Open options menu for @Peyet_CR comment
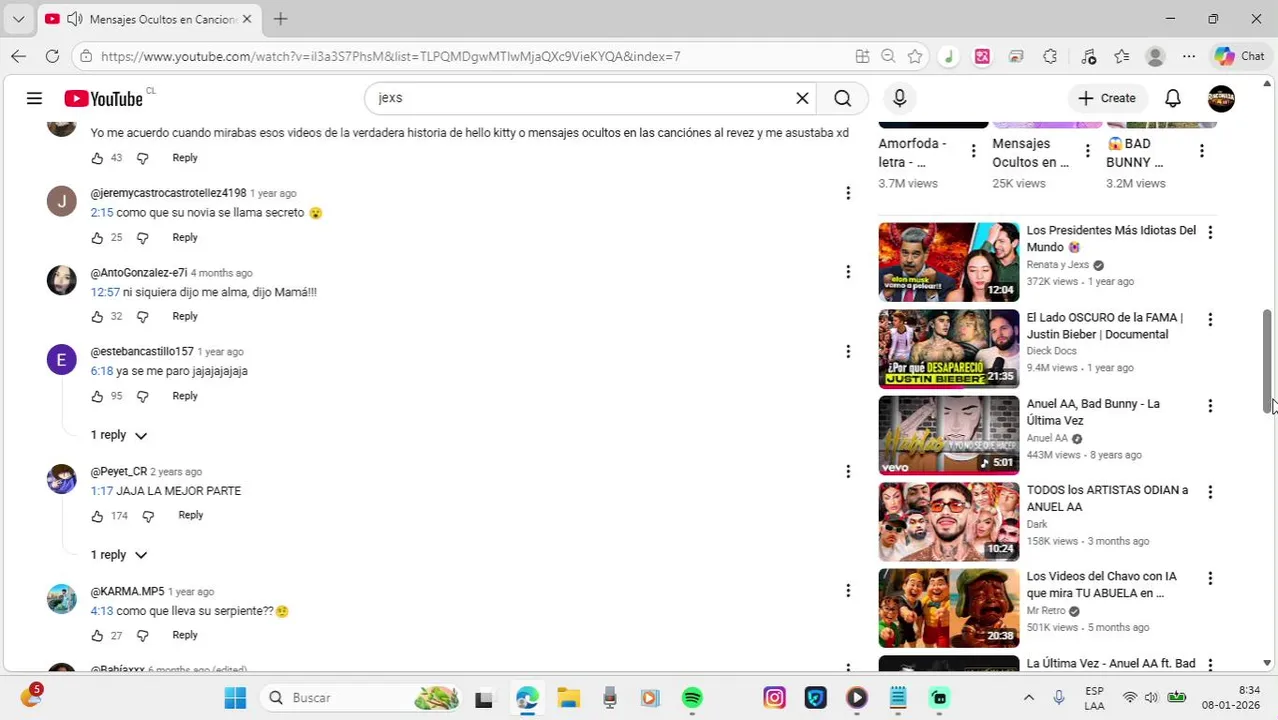The height and width of the screenshot is (720, 1278). coord(848,471)
